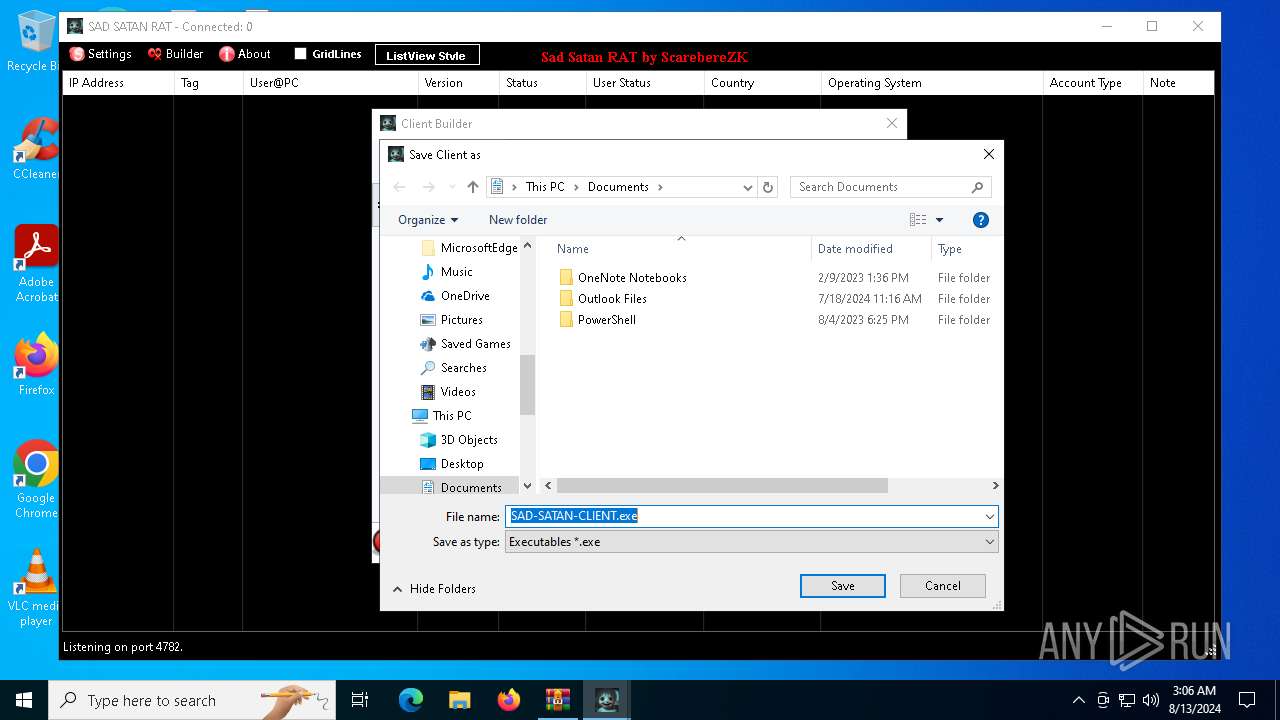
Task: Collapse with Hide Folders expander
Action: [434, 589]
